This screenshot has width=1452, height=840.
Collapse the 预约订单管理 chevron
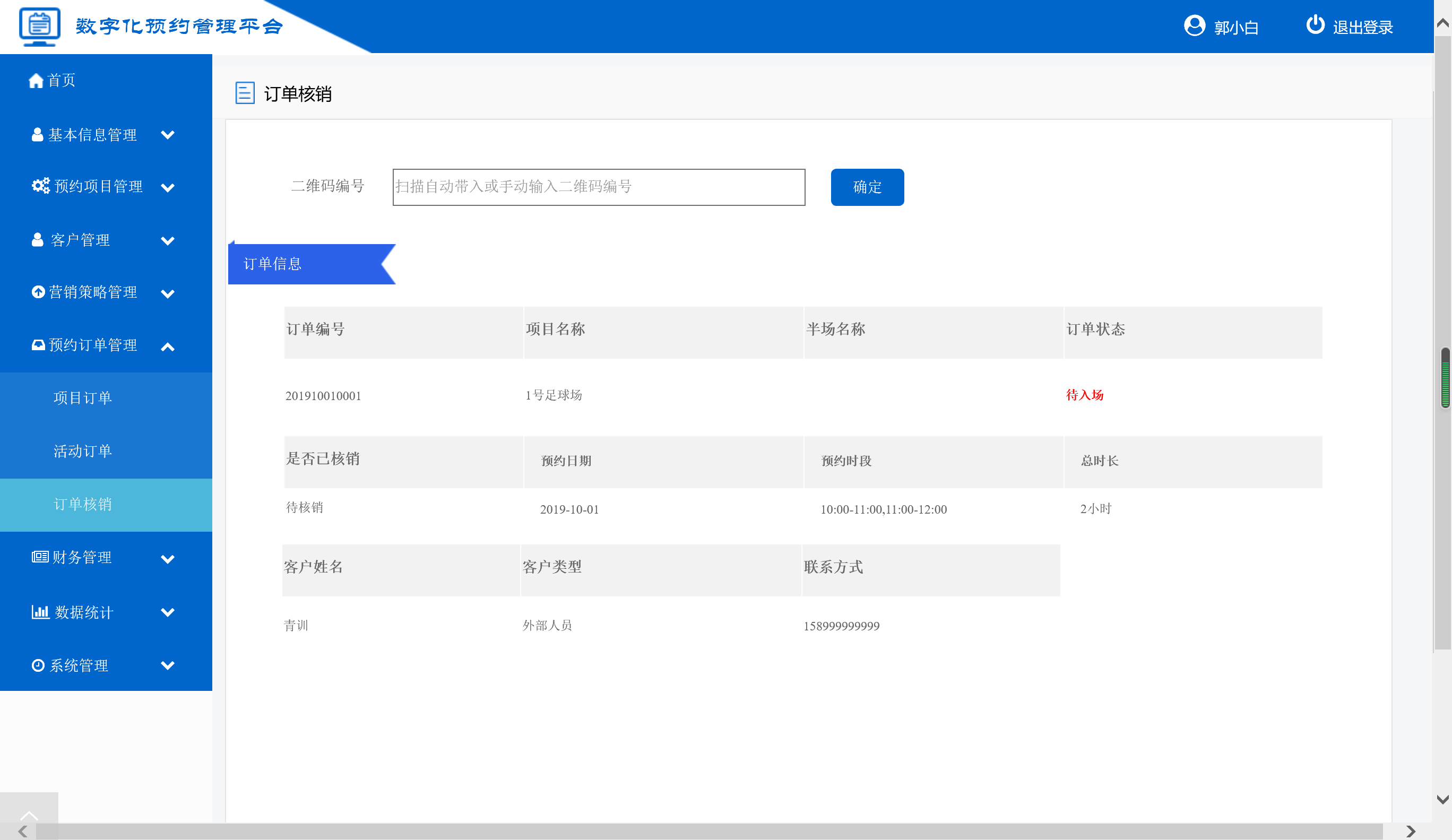pyautogui.click(x=168, y=347)
